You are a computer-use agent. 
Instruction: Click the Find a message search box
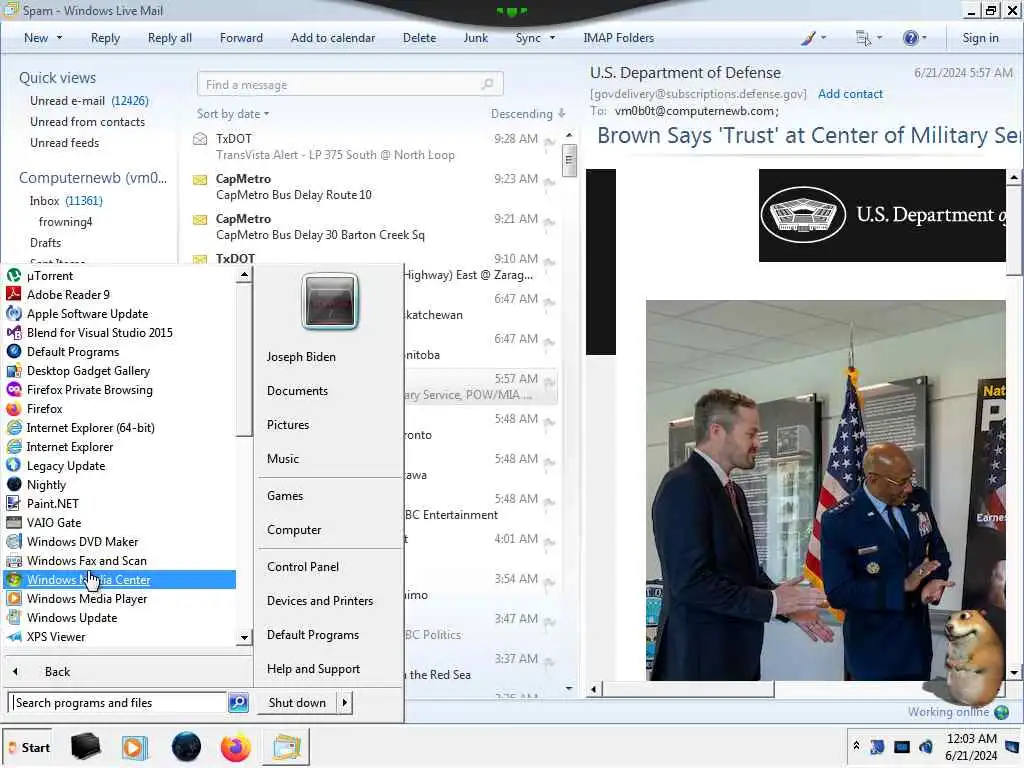point(350,84)
